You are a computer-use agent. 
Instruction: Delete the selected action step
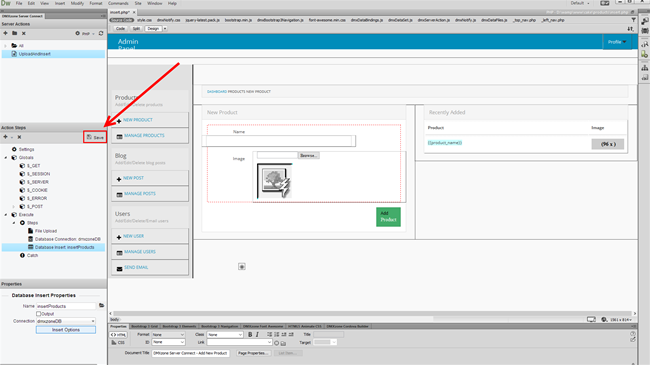point(19,137)
